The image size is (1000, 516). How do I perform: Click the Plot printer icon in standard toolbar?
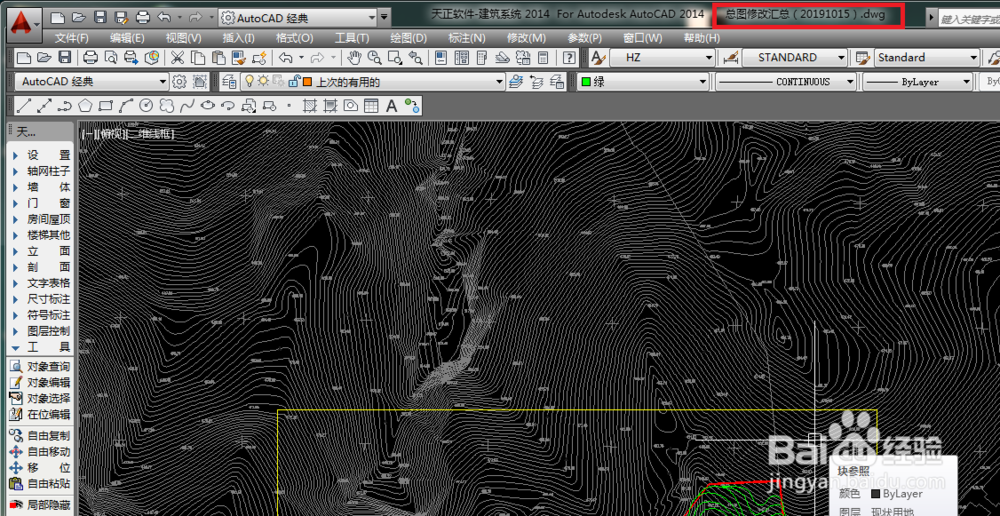91,58
